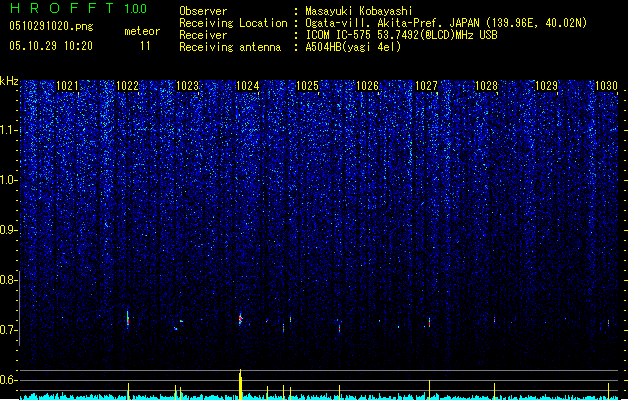This screenshot has width=629, height=400.
Task: Click the 0.9 frequency axis label
Action: point(8,230)
